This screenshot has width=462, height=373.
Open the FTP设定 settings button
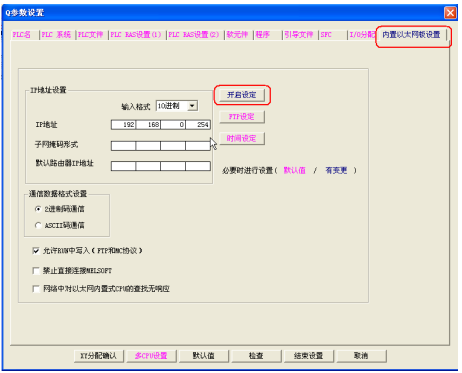[242, 117]
